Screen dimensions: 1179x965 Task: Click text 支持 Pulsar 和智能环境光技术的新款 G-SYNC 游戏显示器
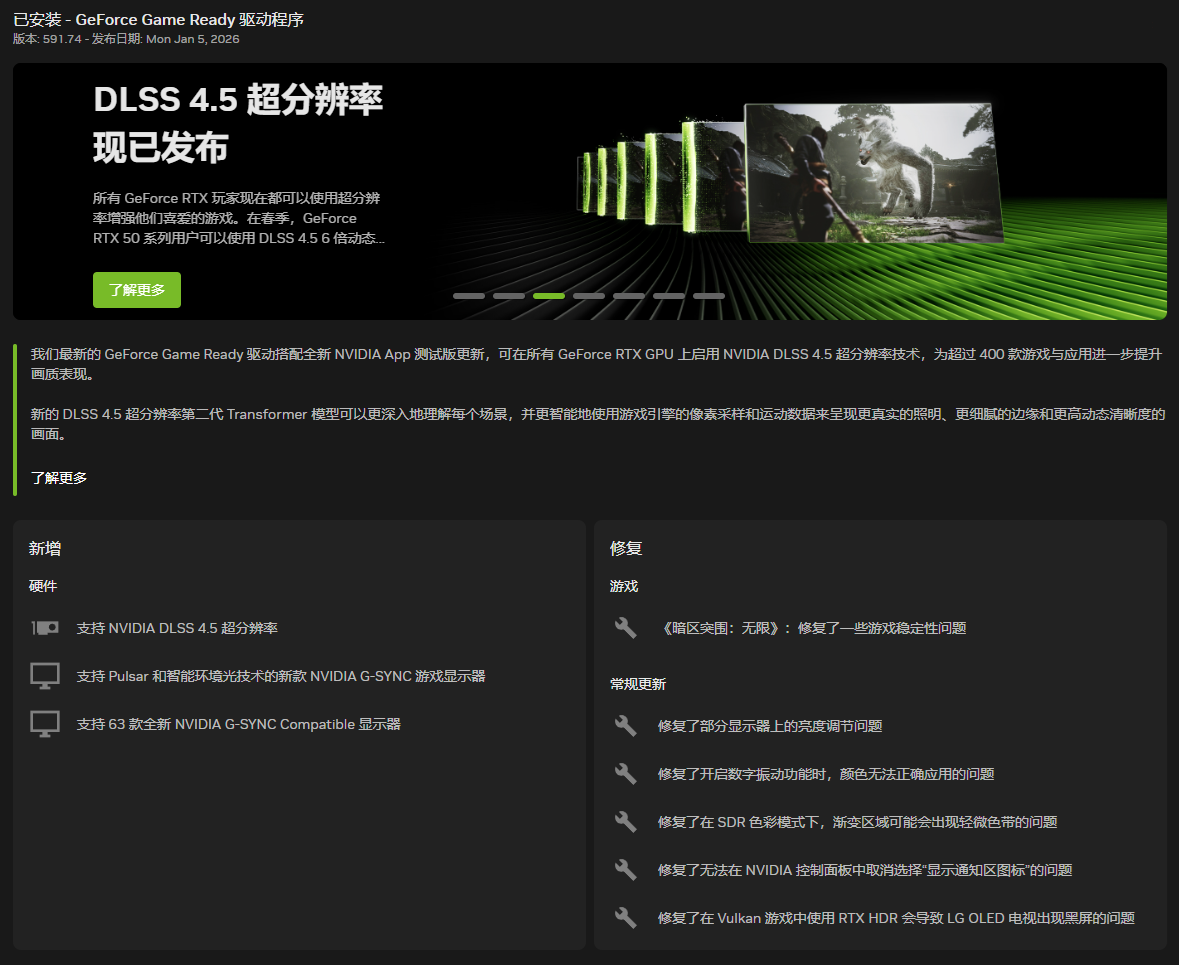[x=281, y=676]
